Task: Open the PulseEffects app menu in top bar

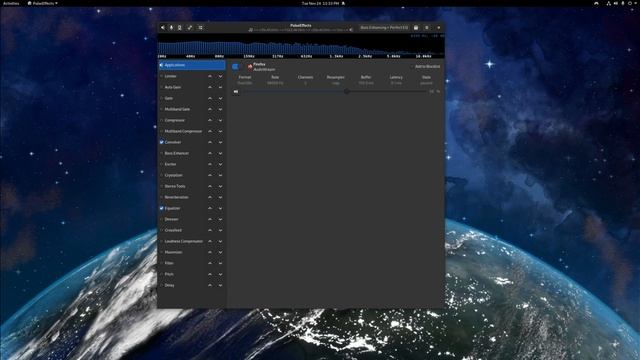Action: (x=42, y=3)
